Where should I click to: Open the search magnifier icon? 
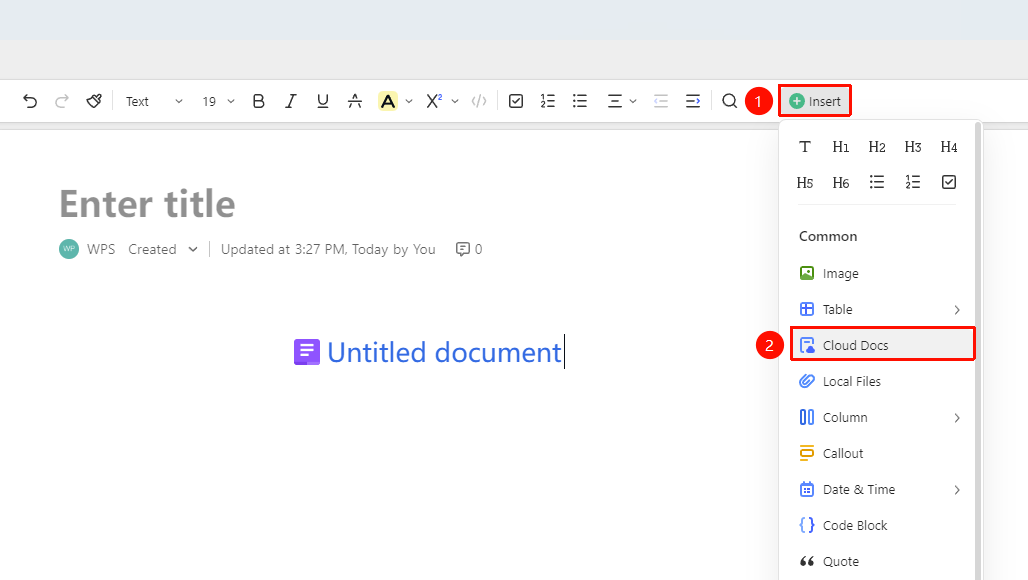(x=730, y=101)
